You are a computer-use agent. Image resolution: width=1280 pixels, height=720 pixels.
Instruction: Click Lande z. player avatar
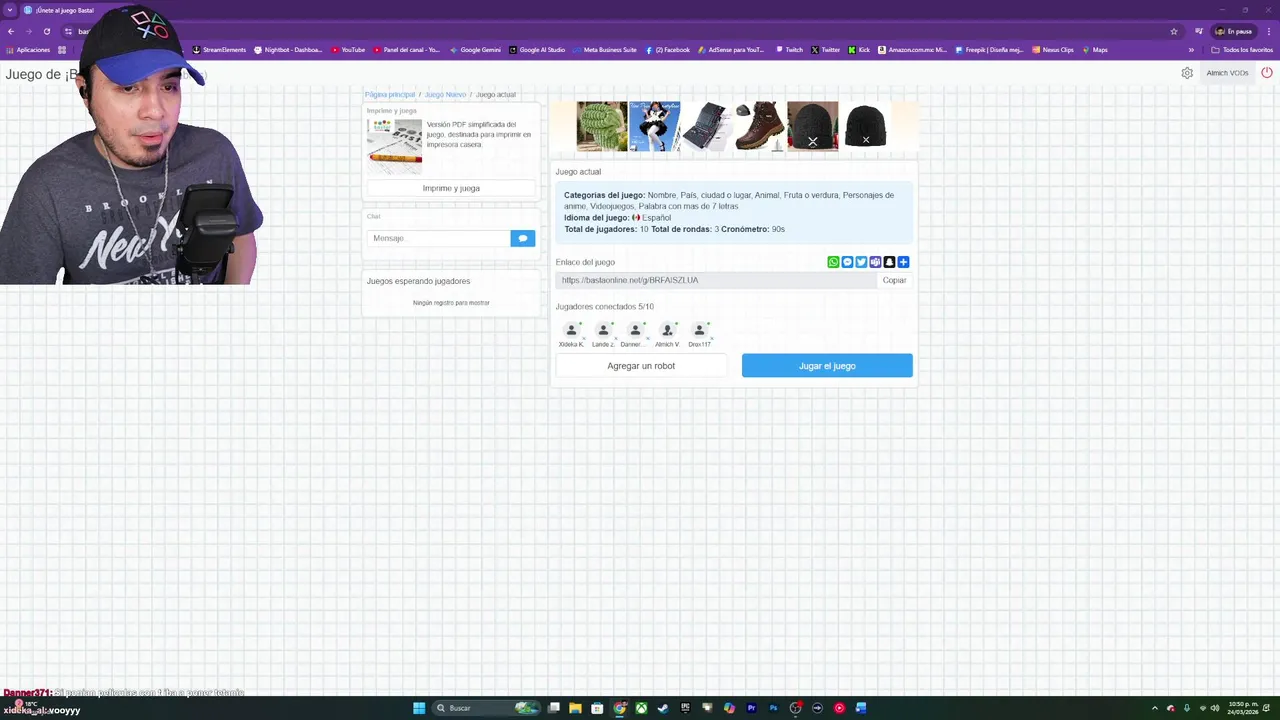coord(603,331)
